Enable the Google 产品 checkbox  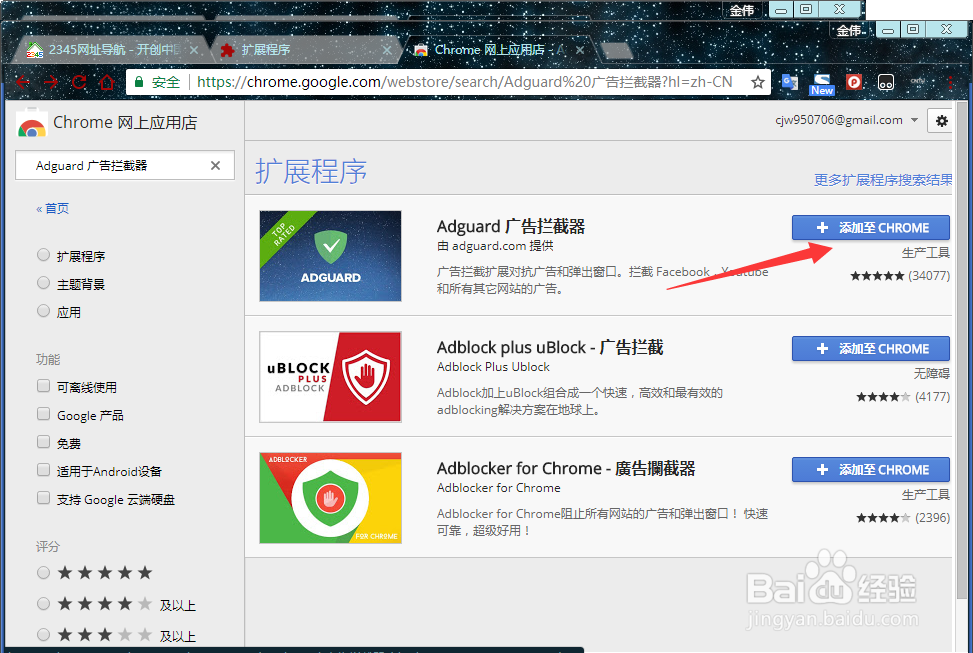click(x=43, y=414)
